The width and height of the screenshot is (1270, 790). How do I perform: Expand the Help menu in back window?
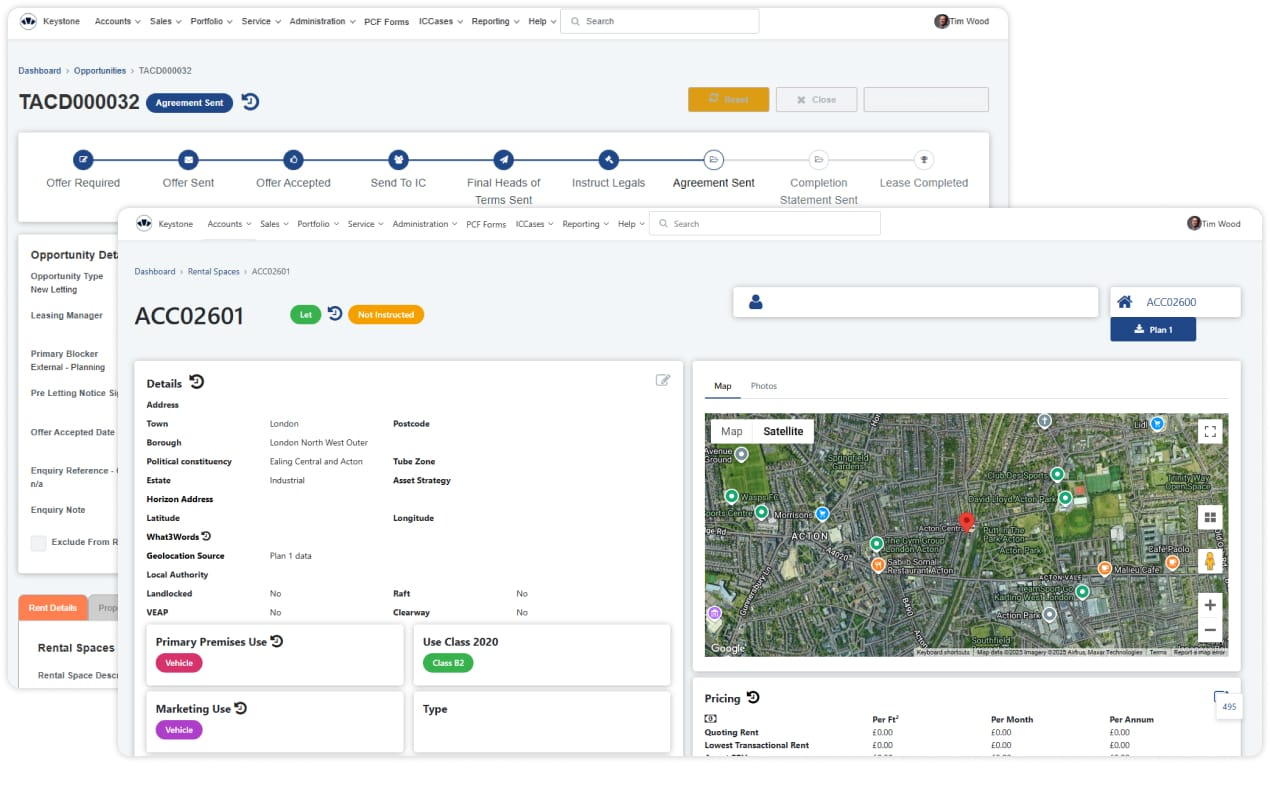click(x=541, y=21)
